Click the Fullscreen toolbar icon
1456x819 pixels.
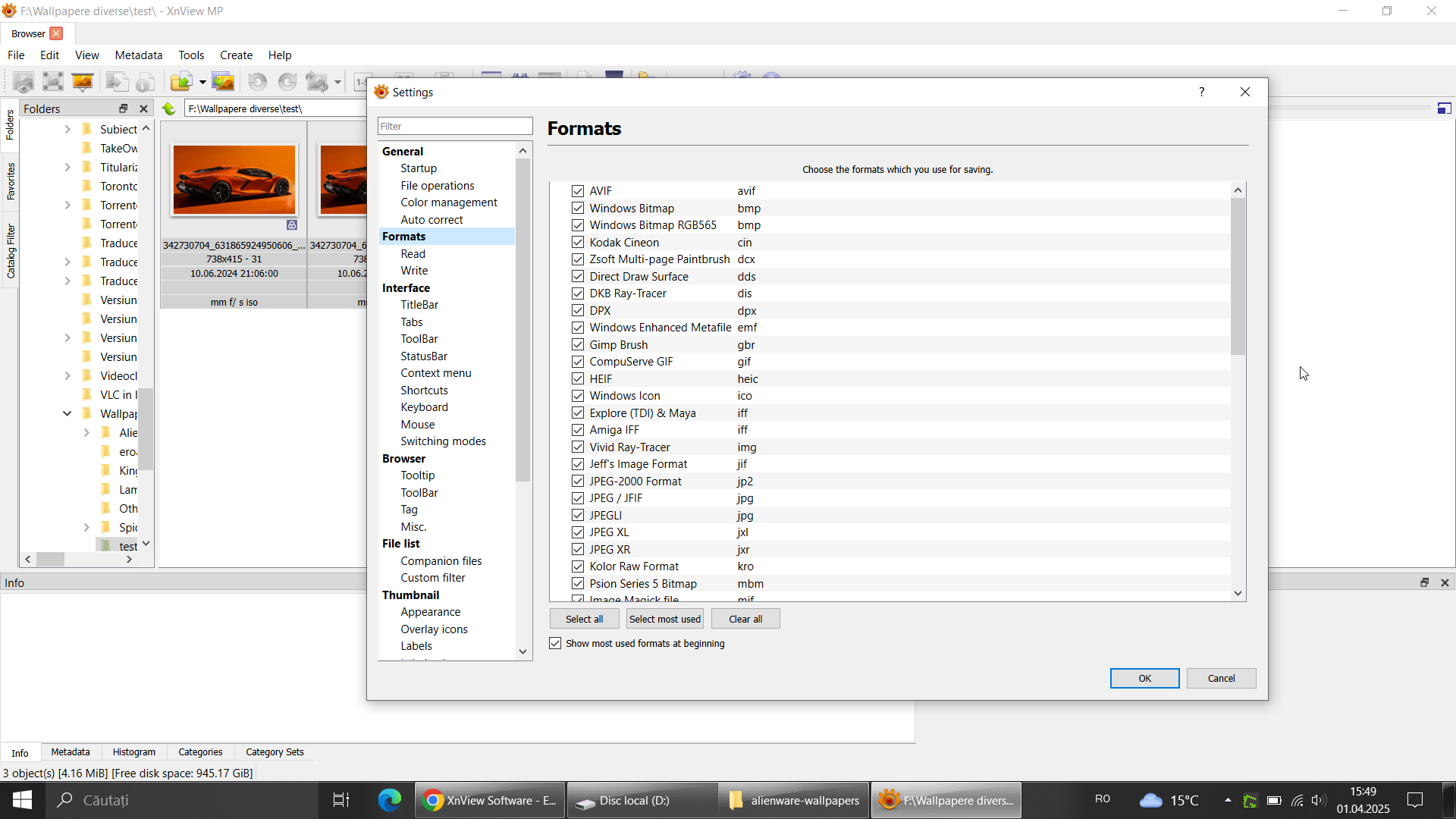coord(53,82)
